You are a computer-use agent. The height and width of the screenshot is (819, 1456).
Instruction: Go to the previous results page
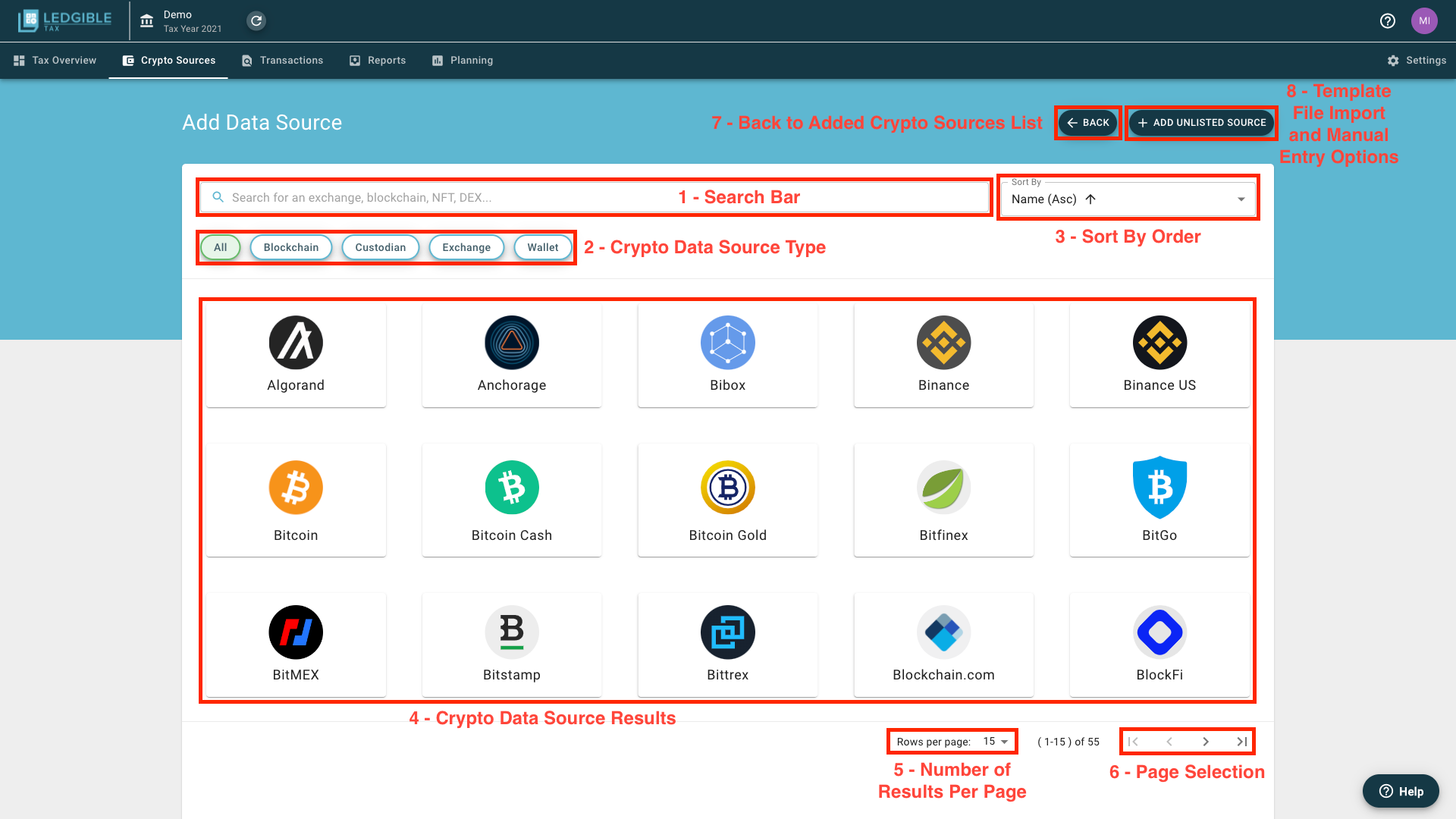(x=1169, y=742)
